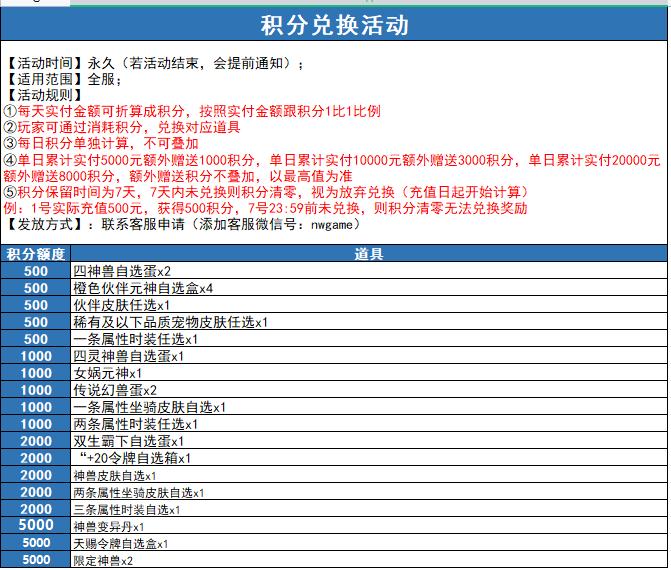Click rule ④ about 单日累计实付5000元

tap(332, 168)
